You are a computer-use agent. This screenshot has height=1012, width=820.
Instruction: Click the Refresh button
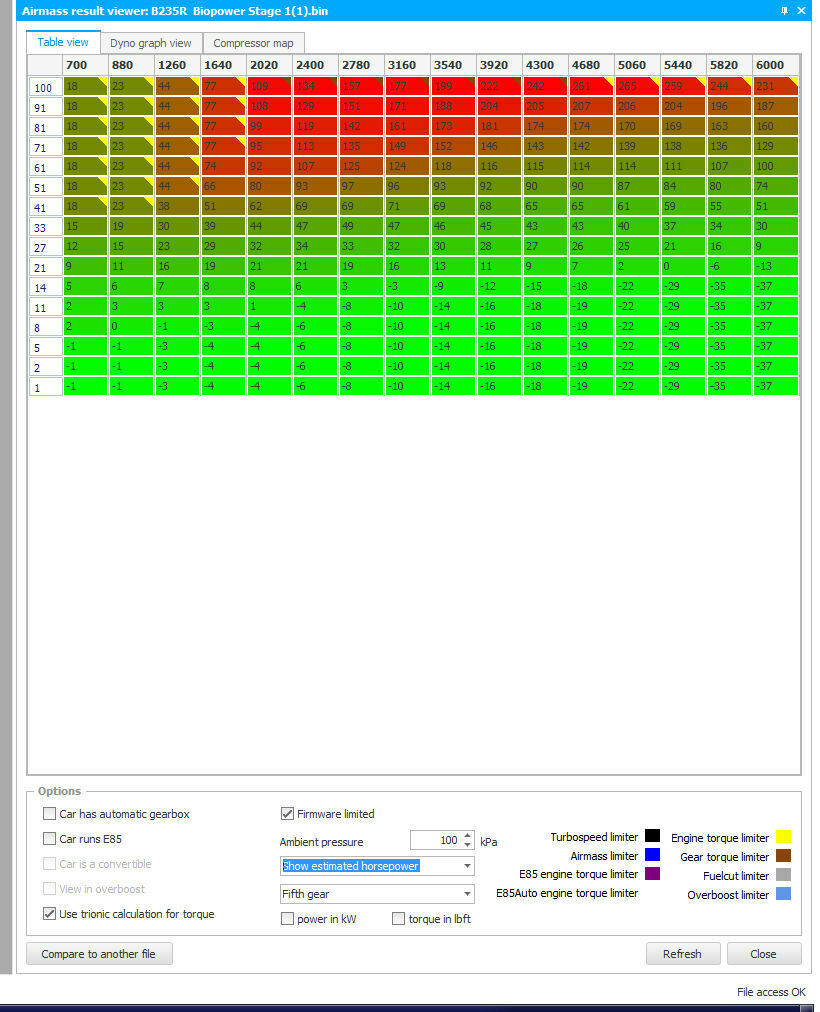pos(682,954)
